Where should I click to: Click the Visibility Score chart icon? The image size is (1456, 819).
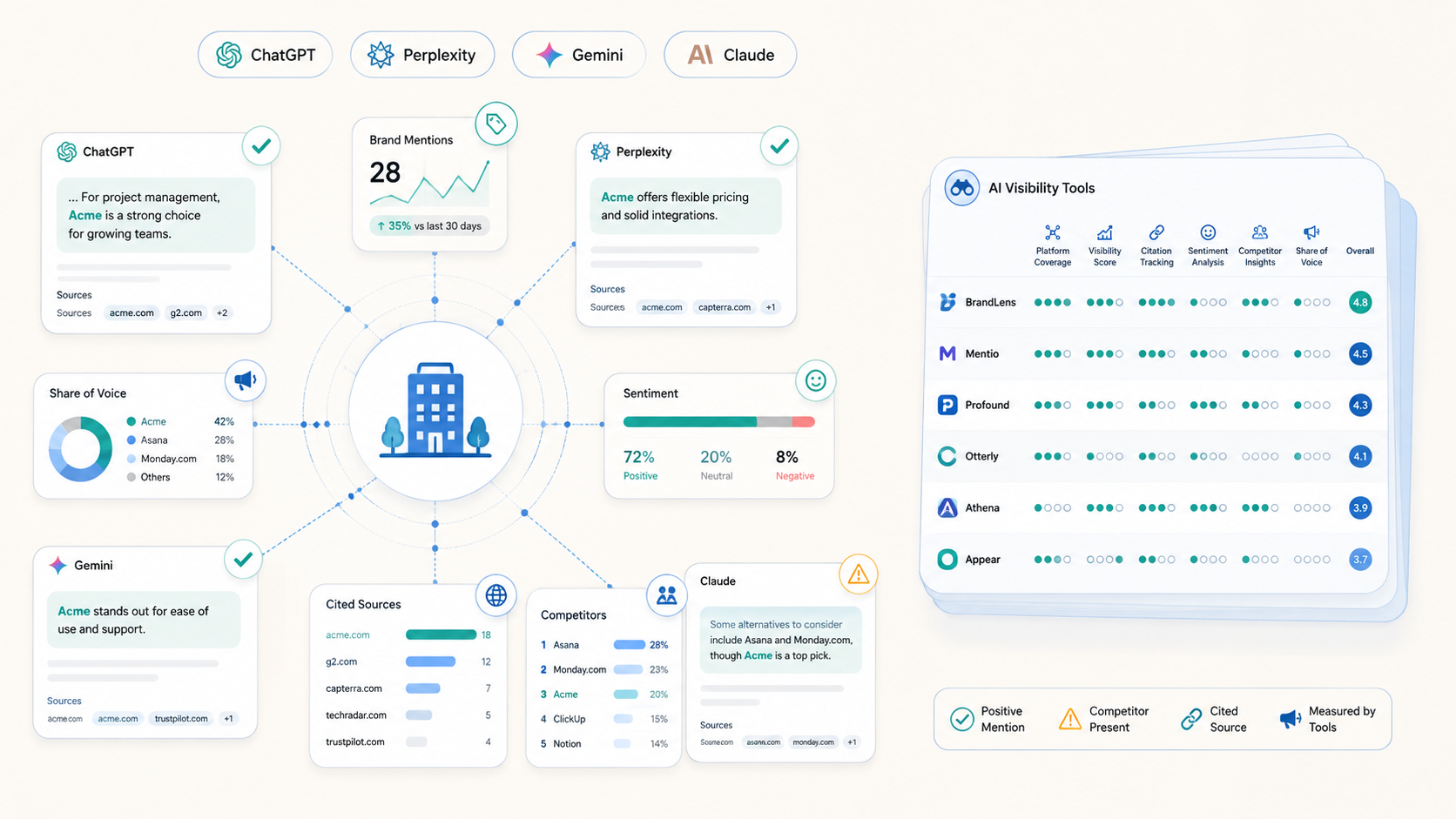coord(1104,232)
